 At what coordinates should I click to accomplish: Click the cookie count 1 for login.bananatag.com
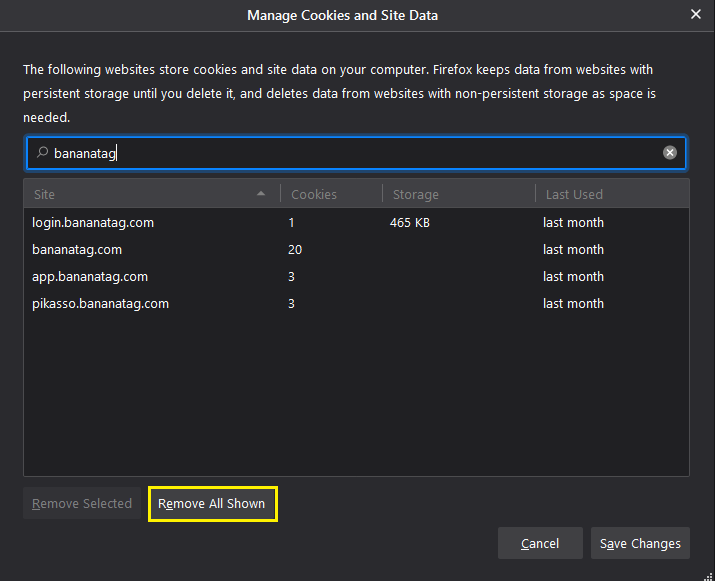pos(291,223)
